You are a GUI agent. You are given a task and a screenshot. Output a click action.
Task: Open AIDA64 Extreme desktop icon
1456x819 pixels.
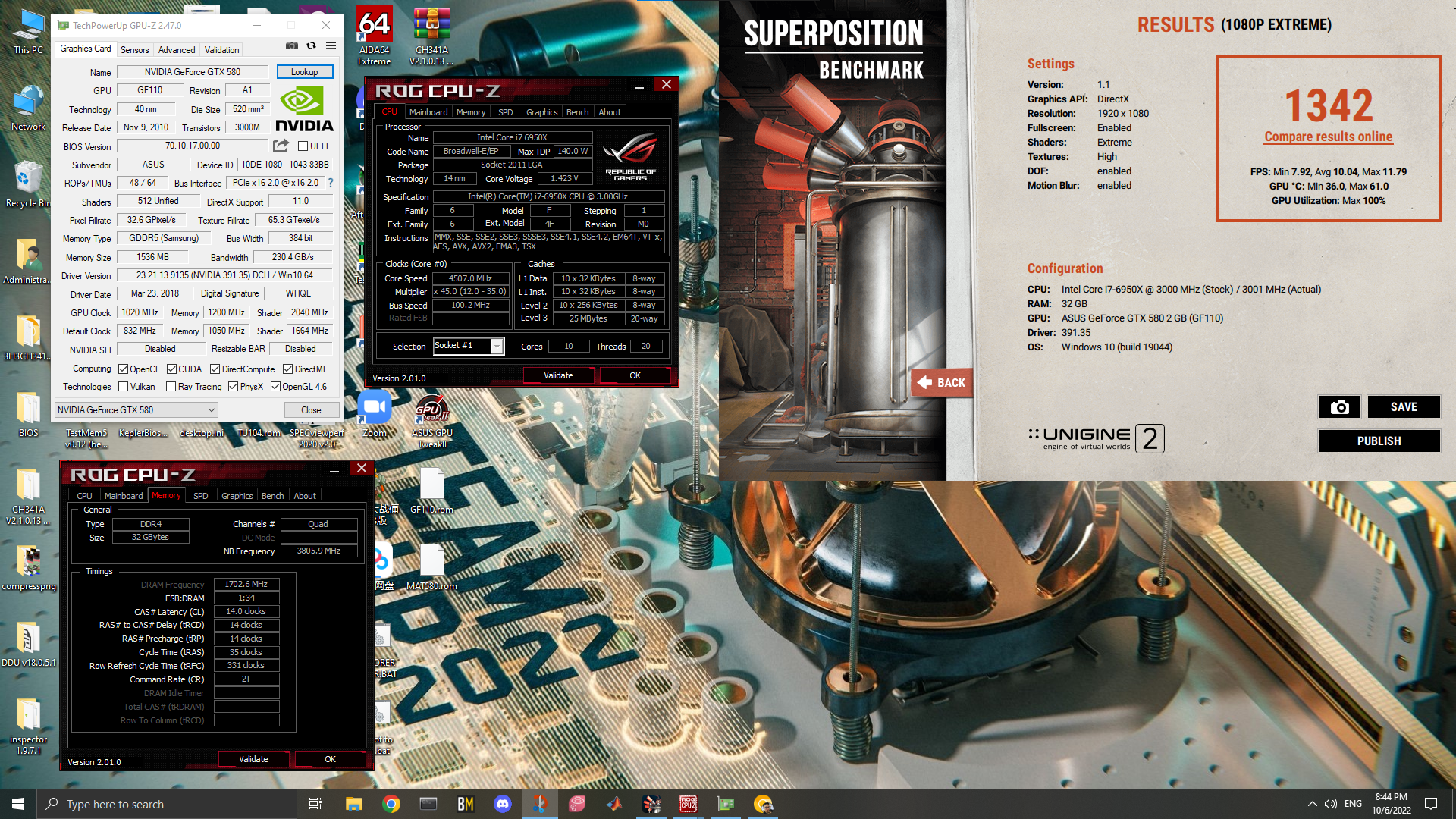click(374, 36)
